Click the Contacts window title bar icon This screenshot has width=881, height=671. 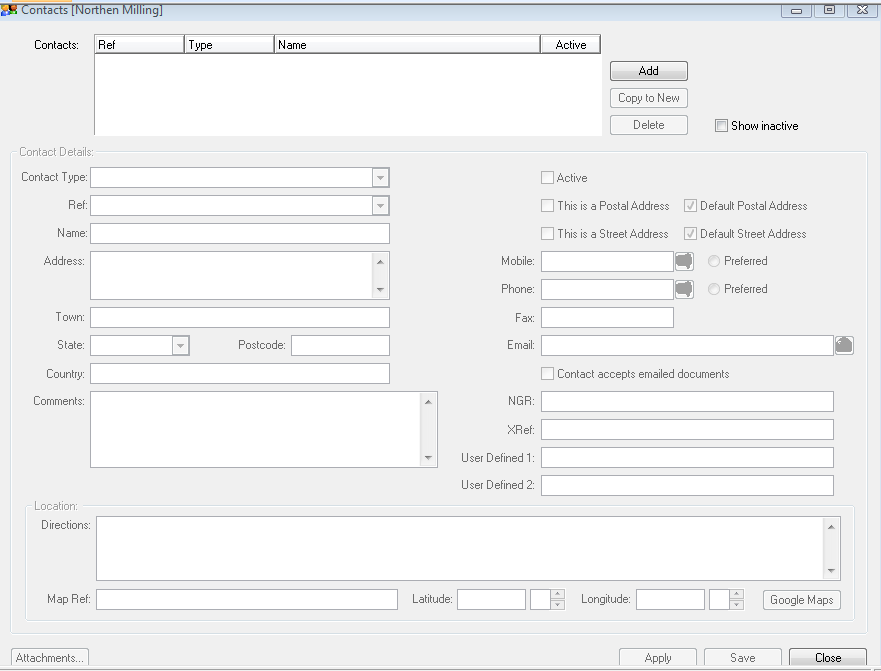tap(9, 9)
